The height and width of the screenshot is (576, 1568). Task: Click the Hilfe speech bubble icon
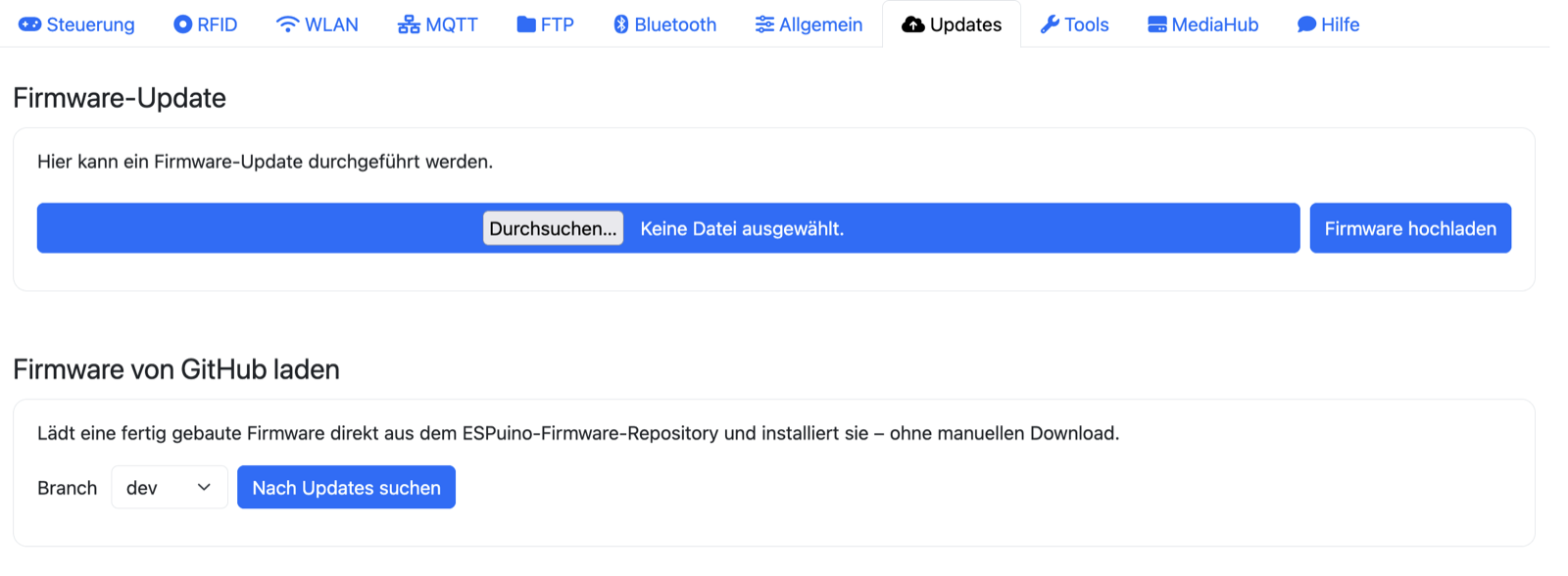1306,24
